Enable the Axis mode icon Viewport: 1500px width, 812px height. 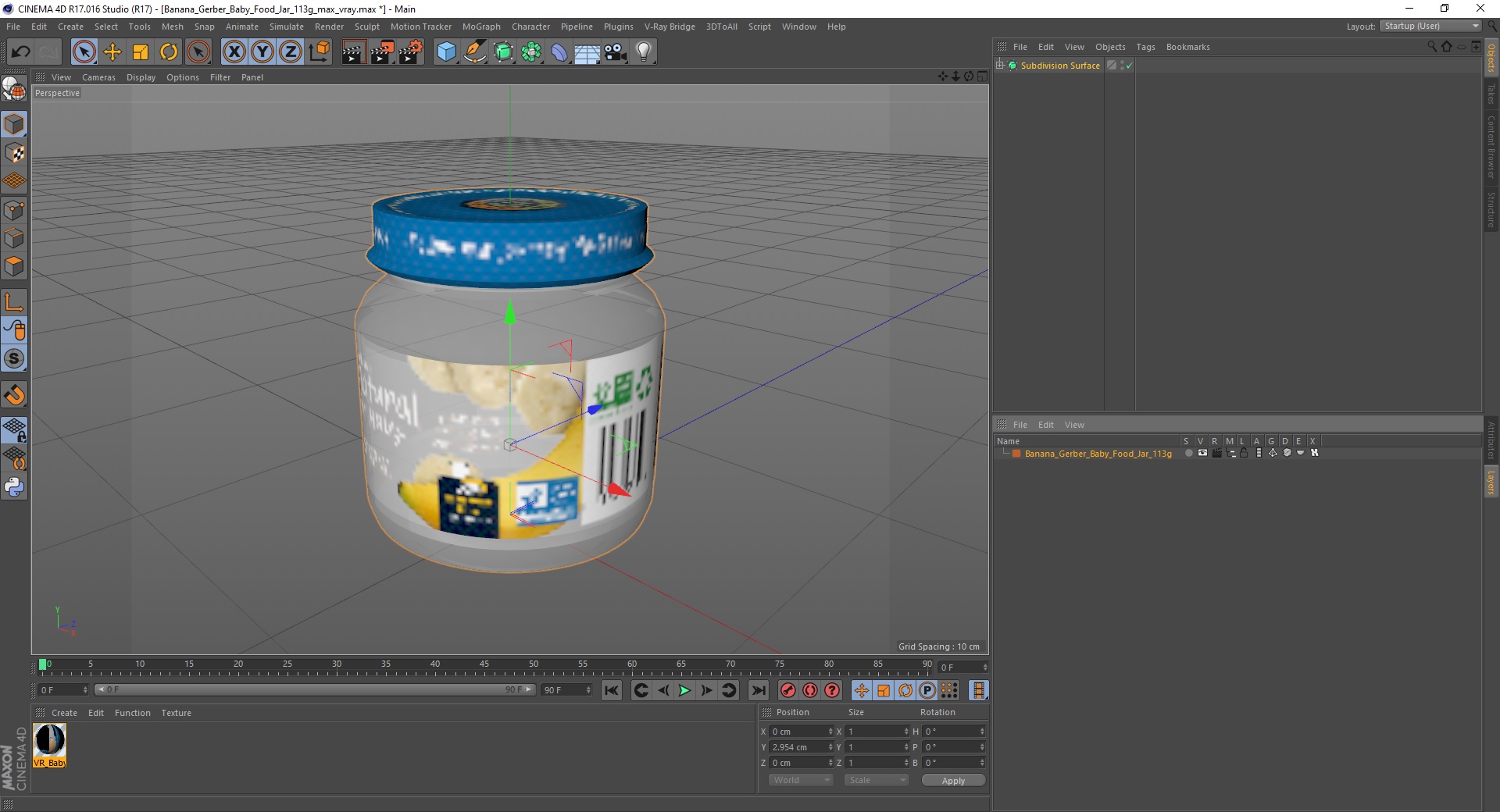[x=14, y=302]
